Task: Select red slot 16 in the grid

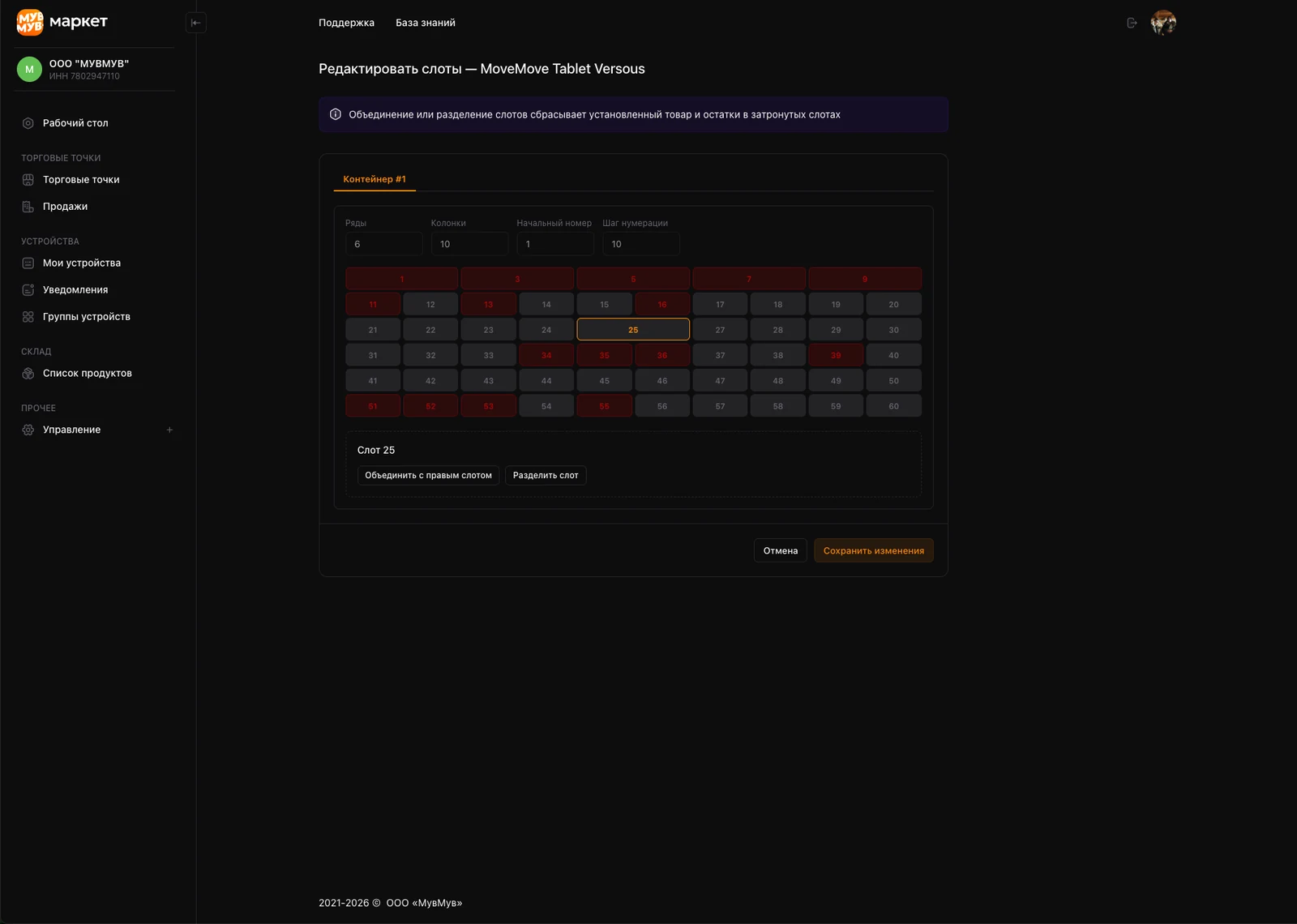Action: [x=662, y=305]
